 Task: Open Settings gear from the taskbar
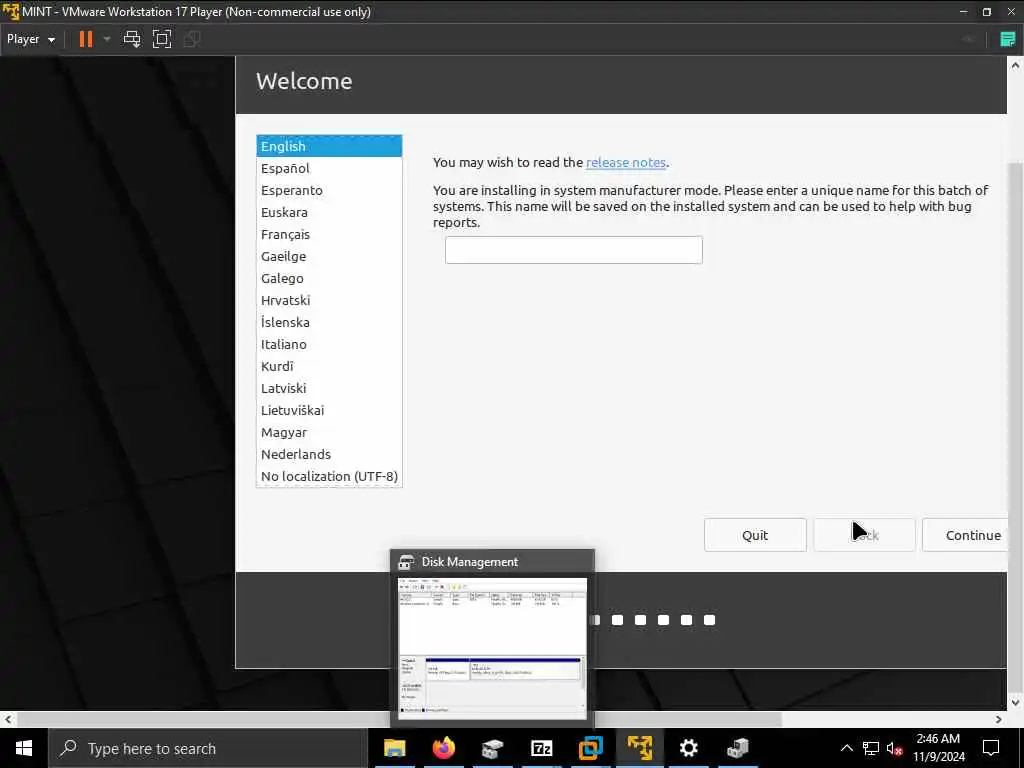pyautogui.click(x=688, y=748)
